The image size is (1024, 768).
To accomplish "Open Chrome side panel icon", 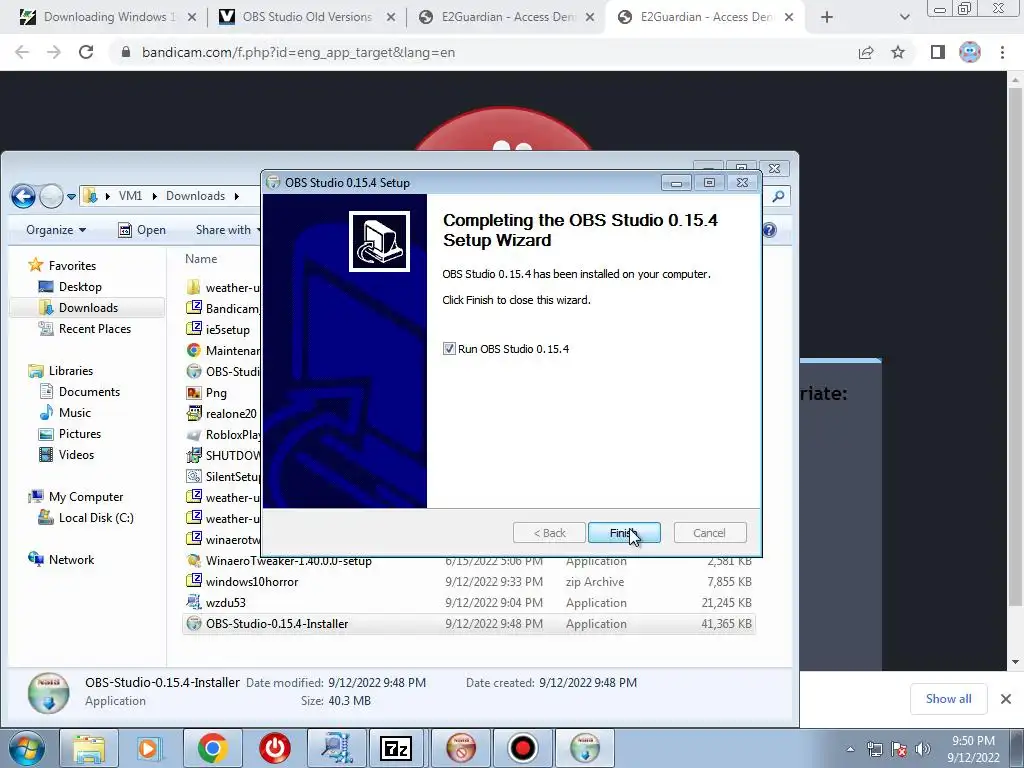I will [938, 52].
